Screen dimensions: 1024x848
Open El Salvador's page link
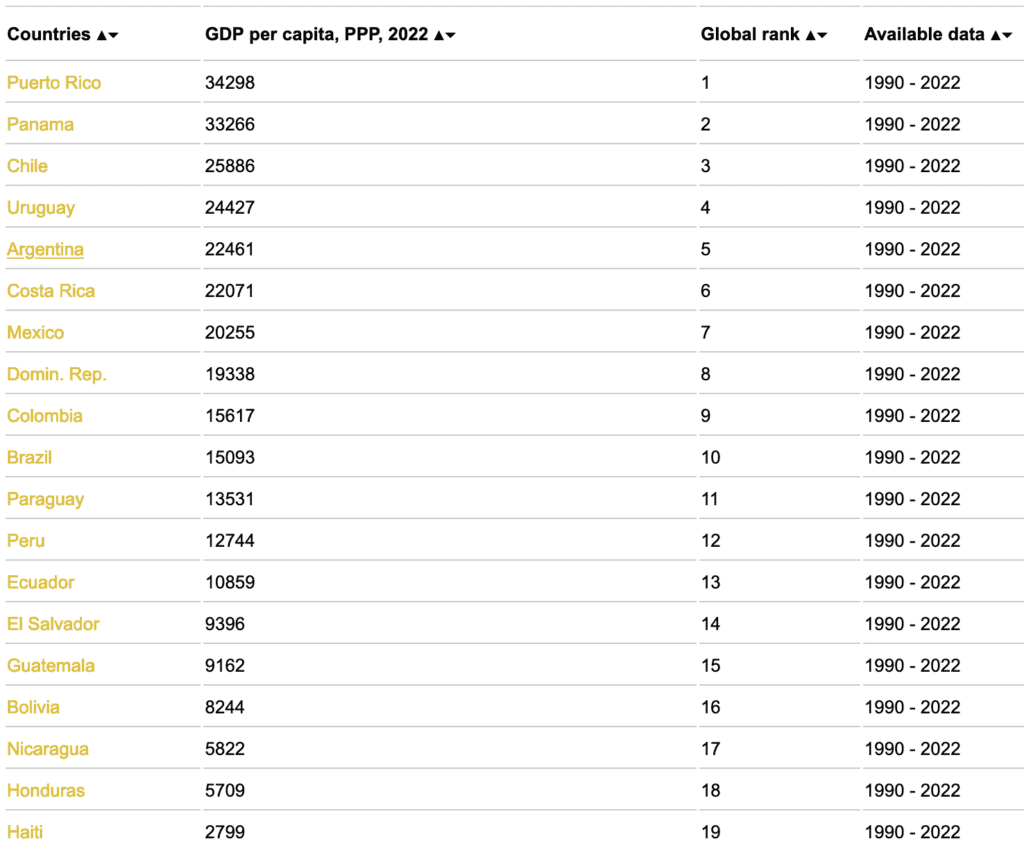tap(53, 624)
